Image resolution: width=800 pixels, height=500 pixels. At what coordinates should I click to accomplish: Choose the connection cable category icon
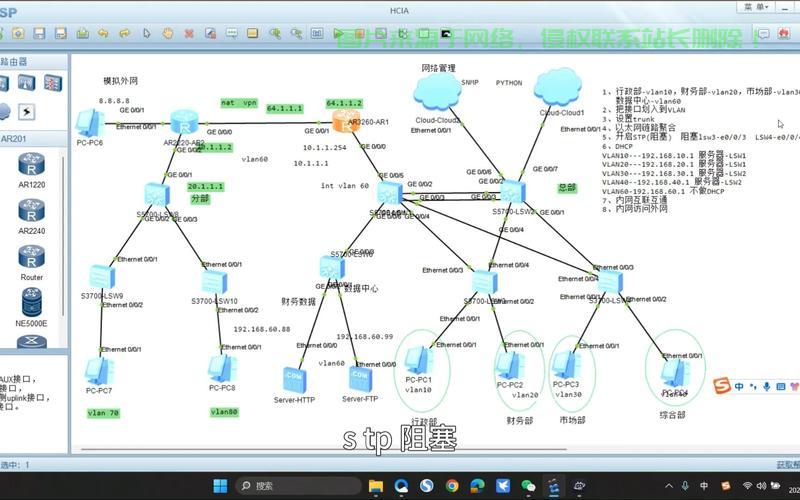[27, 111]
